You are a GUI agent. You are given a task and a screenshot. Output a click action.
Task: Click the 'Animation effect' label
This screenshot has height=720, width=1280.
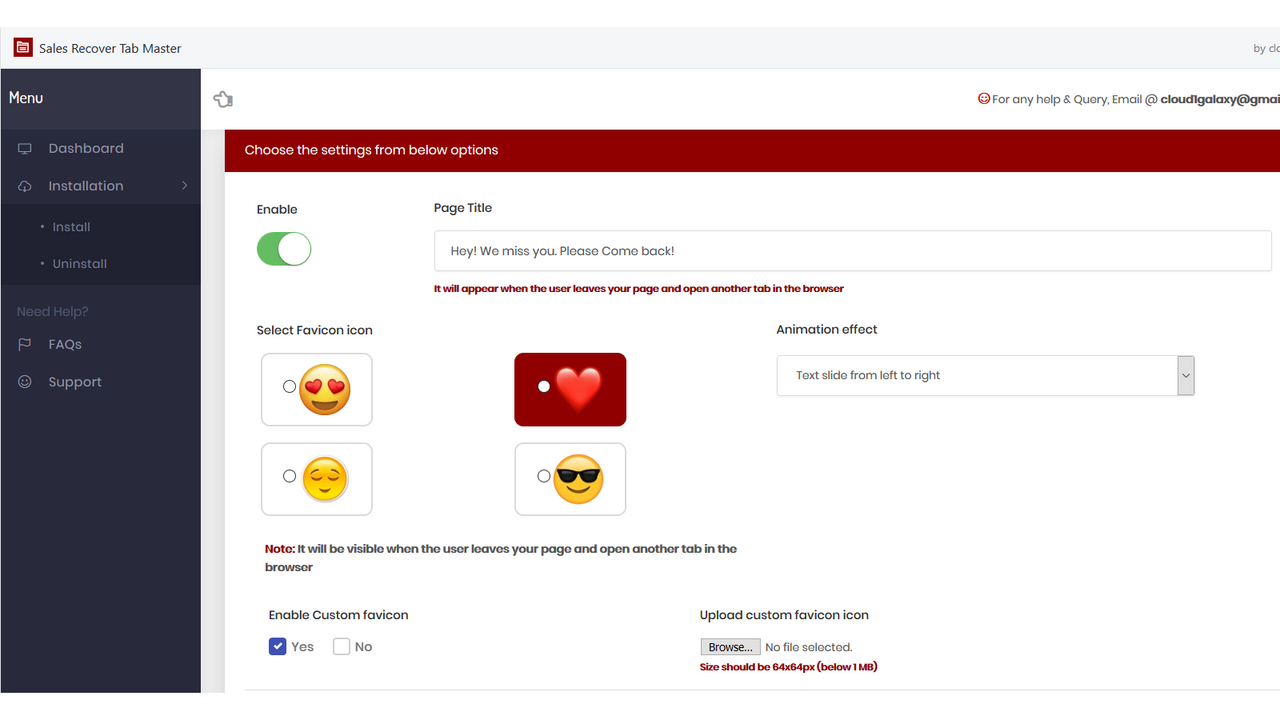tap(827, 329)
